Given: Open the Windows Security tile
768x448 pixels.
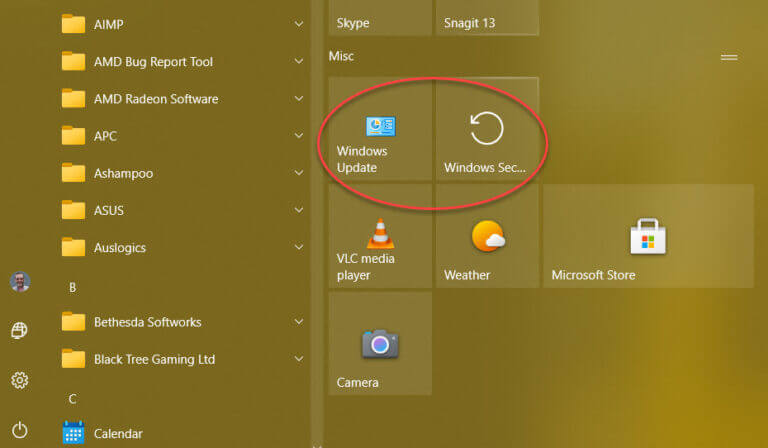Looking at the screenshot, I should pos(487,129).
